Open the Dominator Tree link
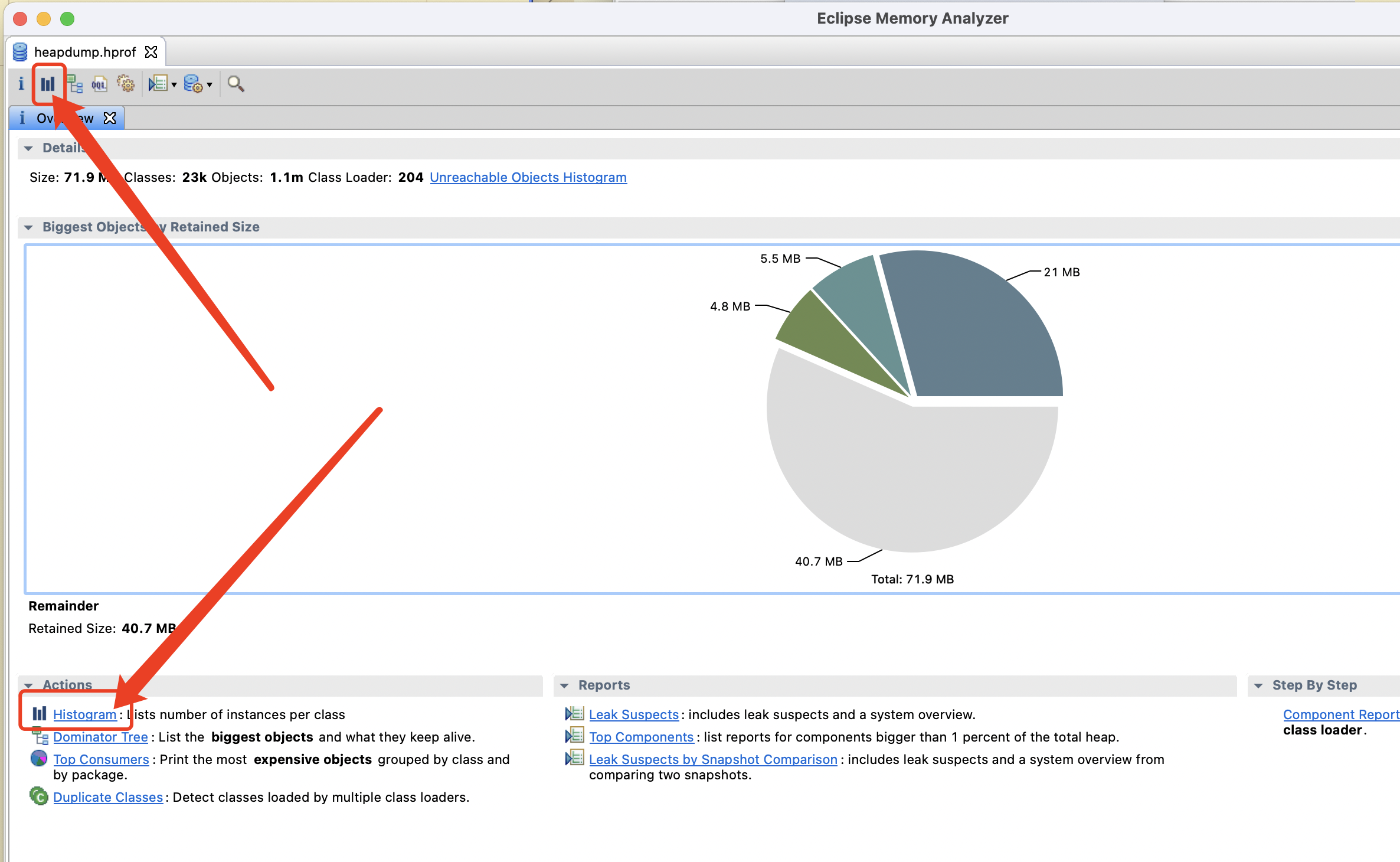Screen dimensions: 1400x862 point(100,737)
